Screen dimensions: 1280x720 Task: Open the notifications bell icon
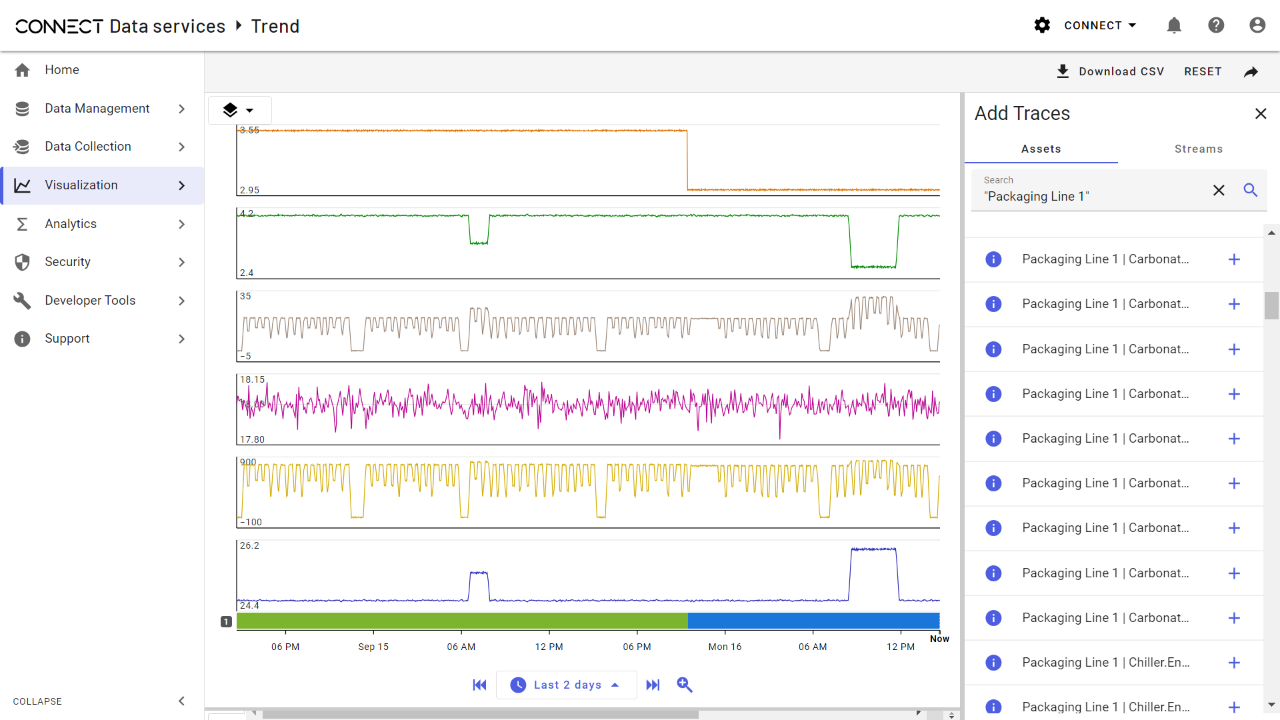click(x=1174, y=26)
